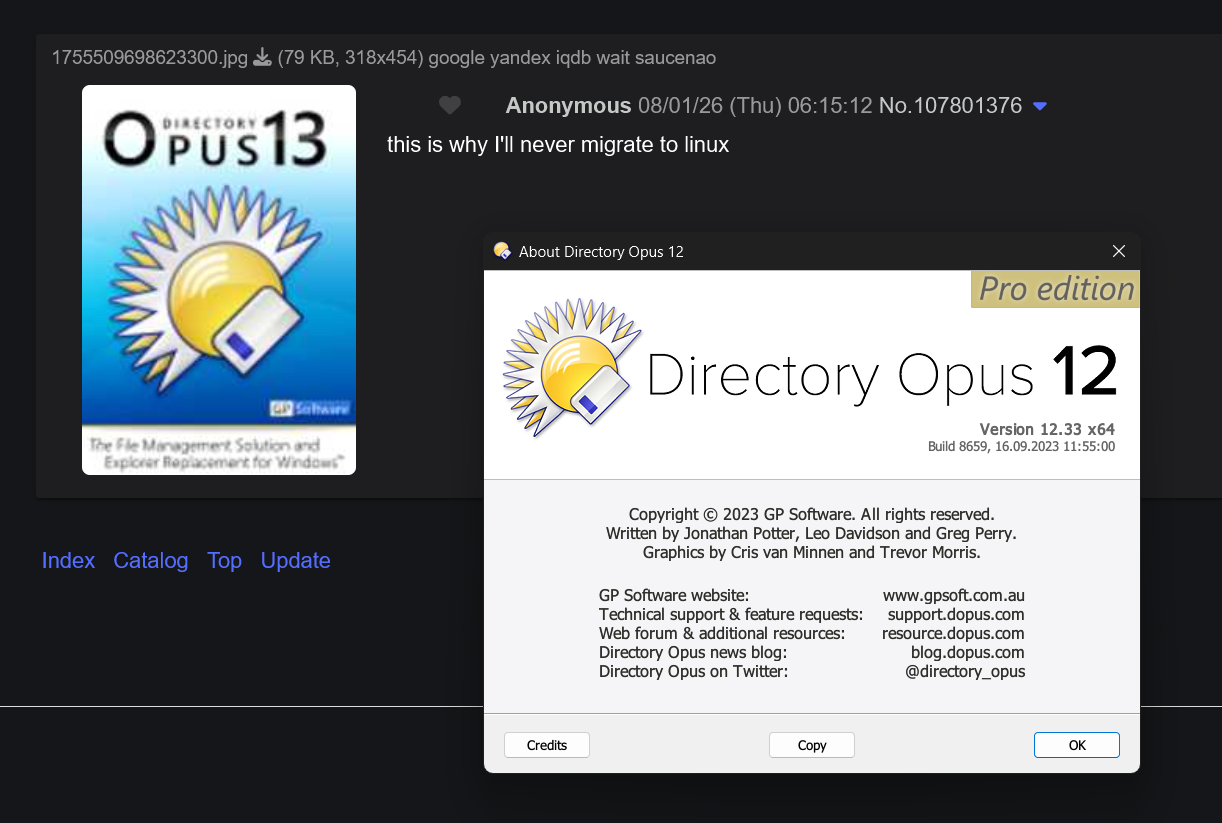Click the heart icon beside Anonymous
This screenshot has height=823, width=1222.
(450, 105)
